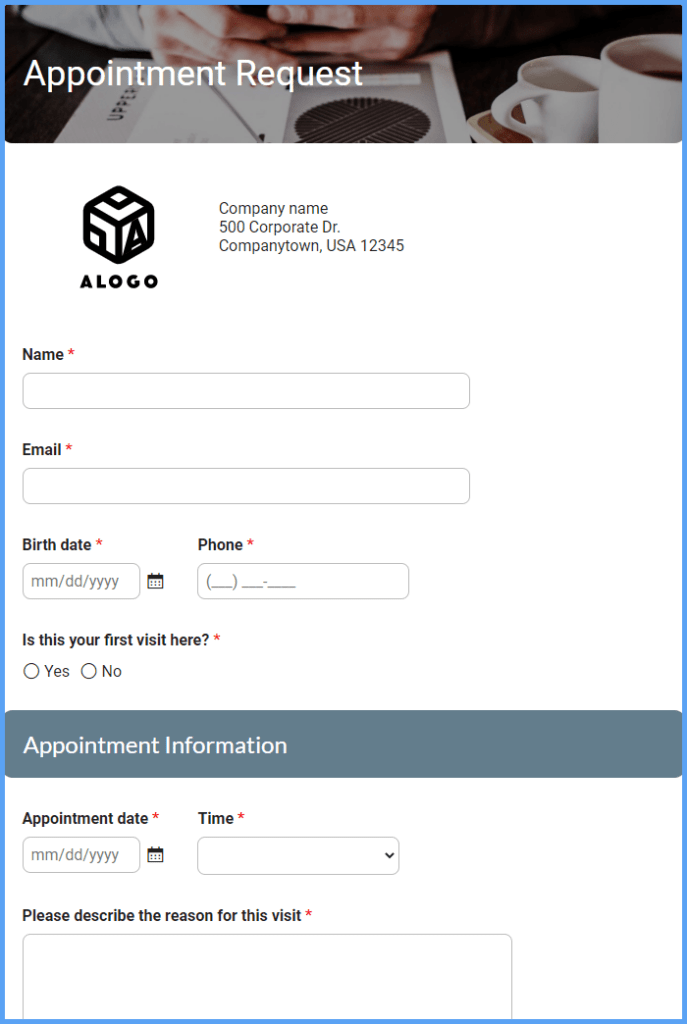
Task: Click the reason for visit text area
Action: tap(267, 975)
